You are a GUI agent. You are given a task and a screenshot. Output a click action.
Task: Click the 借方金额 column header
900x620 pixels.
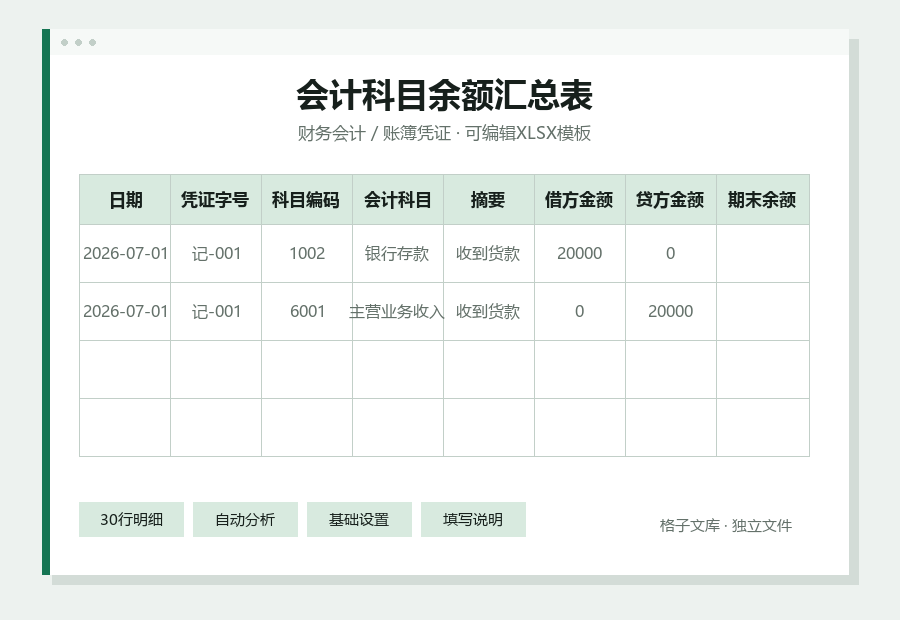tap(580, 200)
